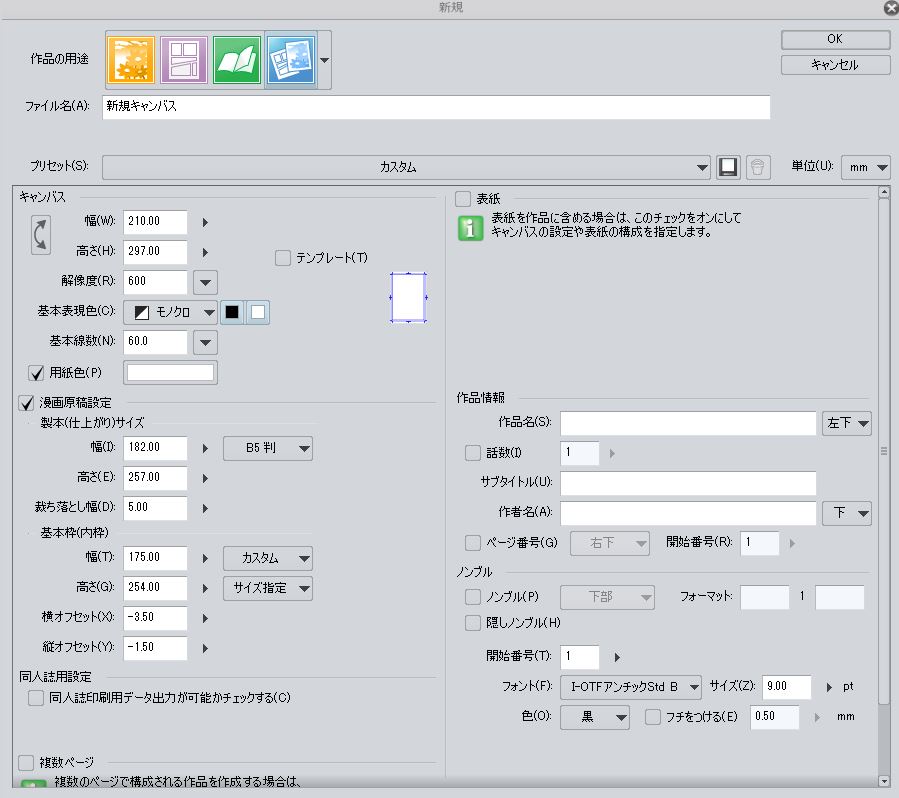Image resolution: width=899 pixels, height=798 pixels.
Task: Select the comic work-purpose icon
Action: coord(184,60)
